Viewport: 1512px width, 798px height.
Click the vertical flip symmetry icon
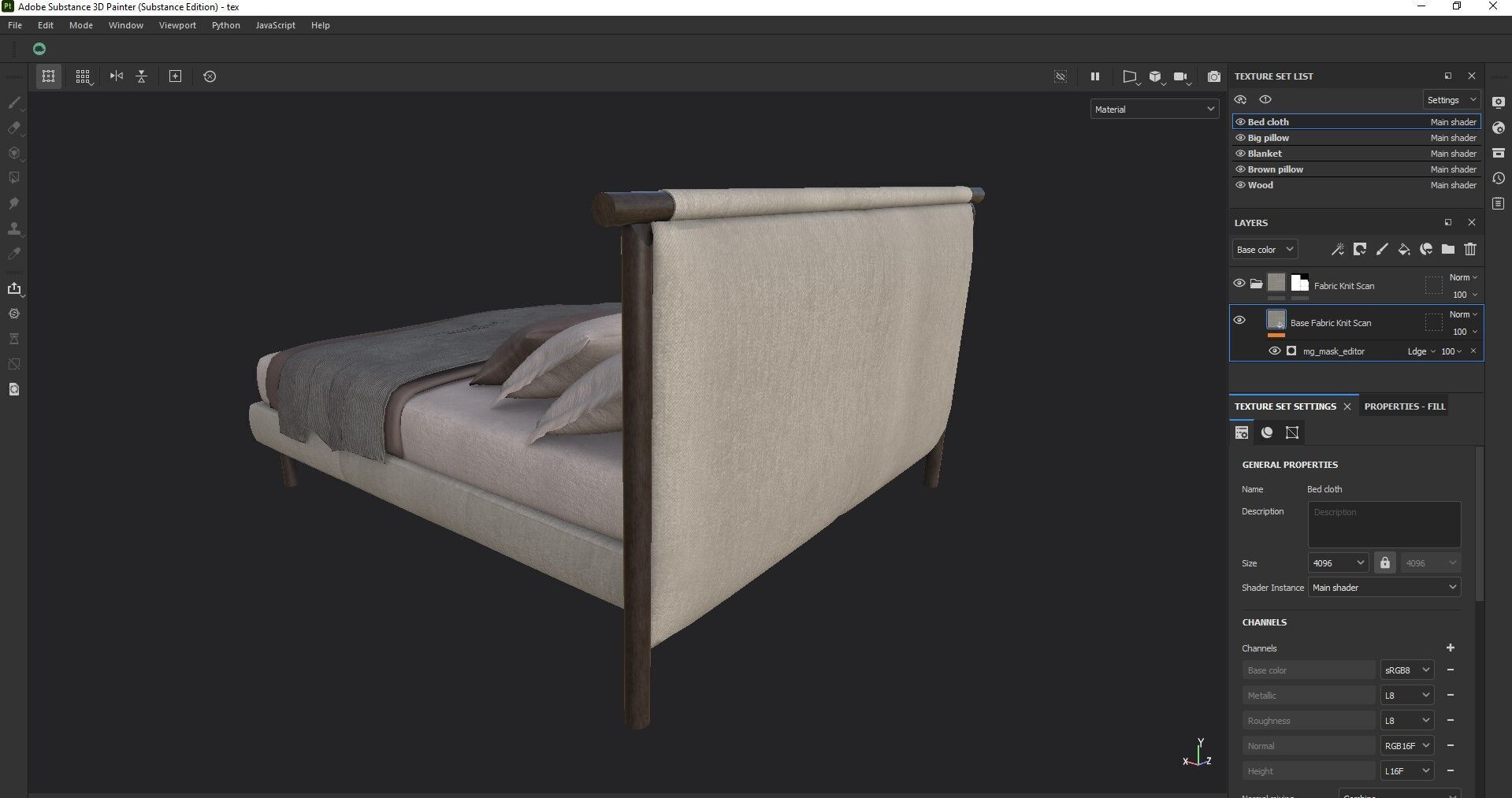pos(142,76)
